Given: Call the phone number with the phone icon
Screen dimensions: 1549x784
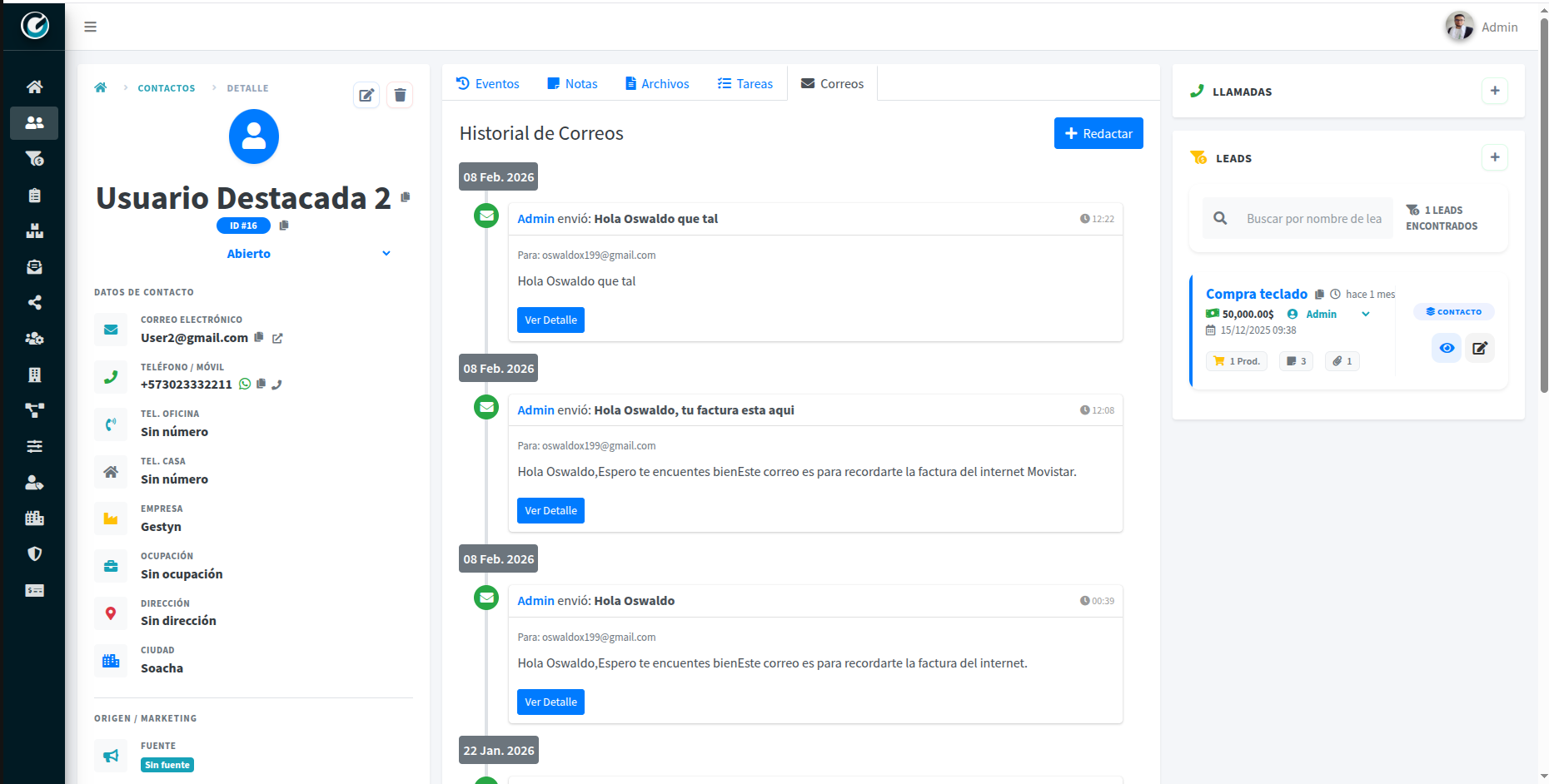Looking at the screenshot, I should [x=277, y=384].
